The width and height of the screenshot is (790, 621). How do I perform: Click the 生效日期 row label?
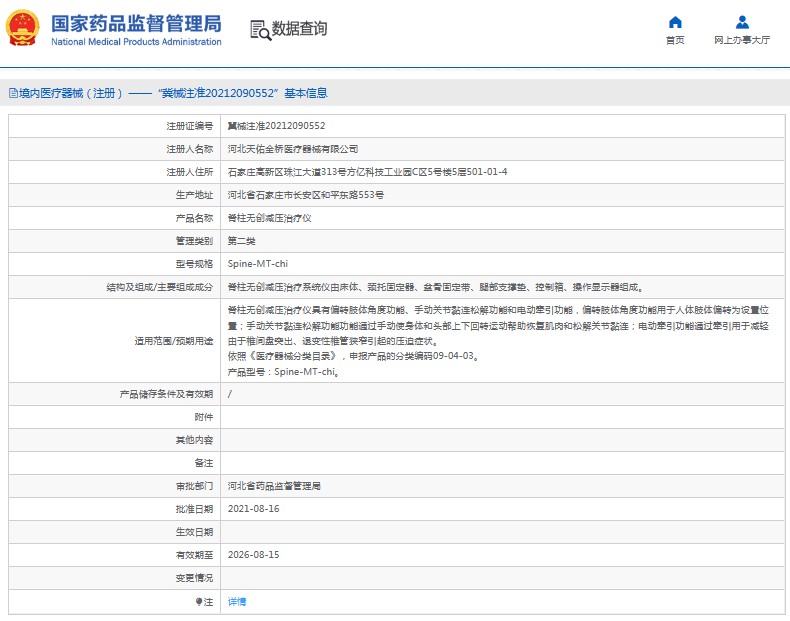(x=194, y=532)
